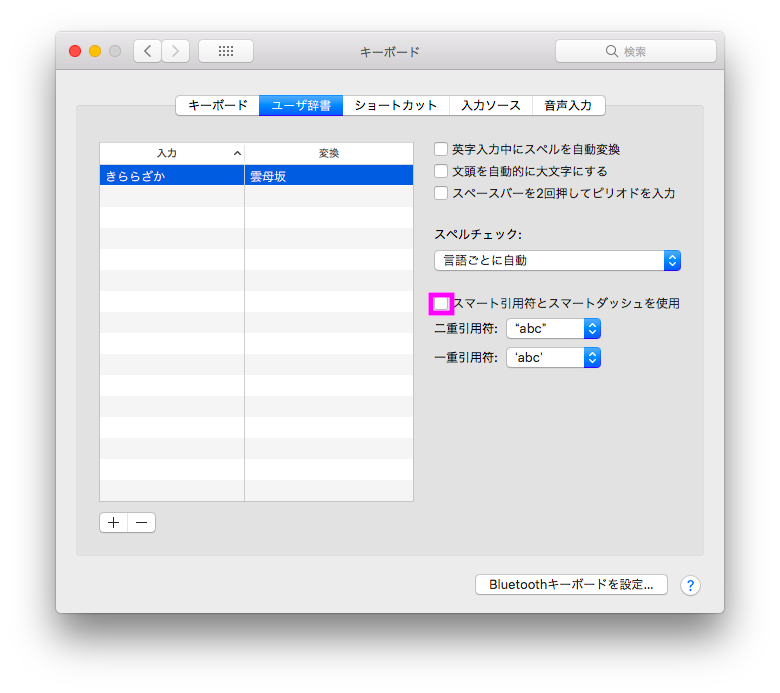This screenshot has width=780, height=693.
Task: Open the 二重引用符 style dropdown
Action: click(553, 328)
